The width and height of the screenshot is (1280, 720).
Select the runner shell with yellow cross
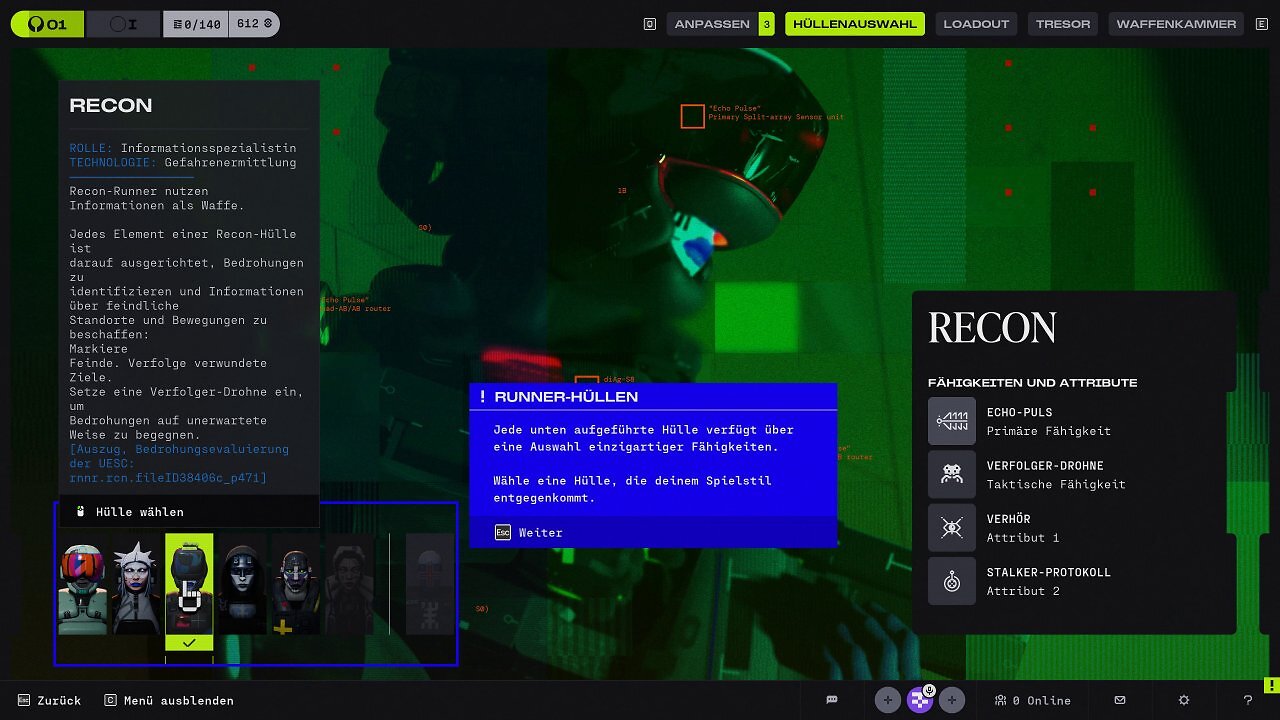tap(296, 584)
